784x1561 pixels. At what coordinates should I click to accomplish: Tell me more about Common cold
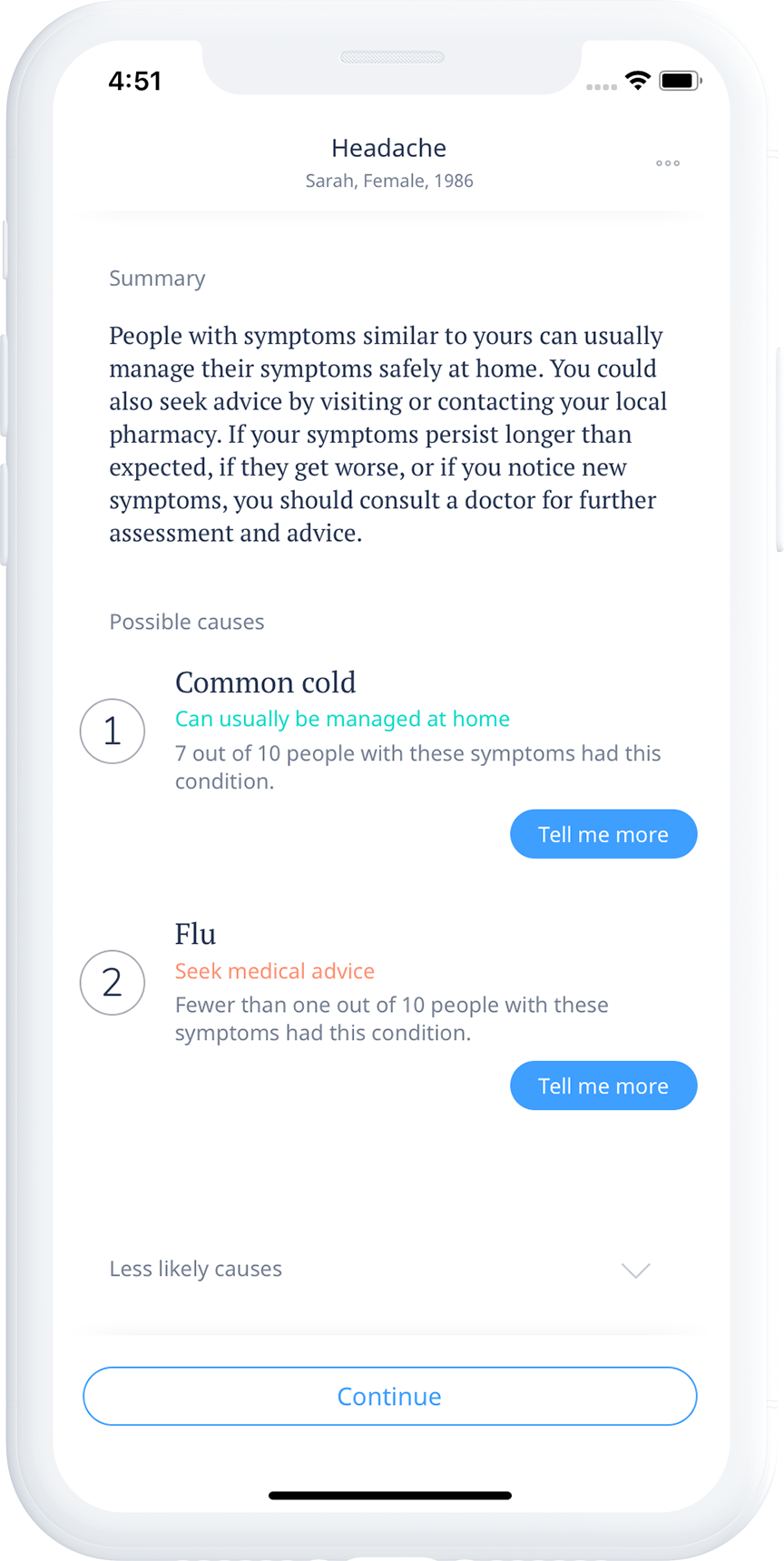[x=603, y=833]
